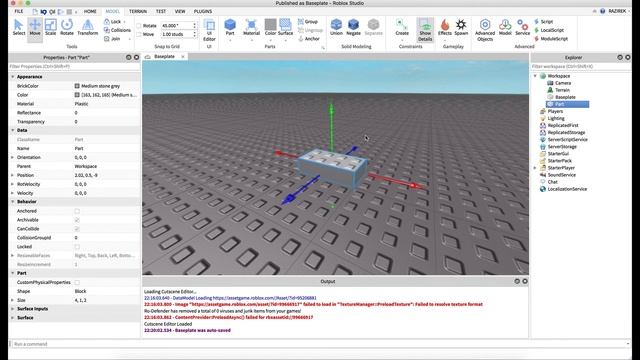Switch to the PLUGINS tab

203,11
